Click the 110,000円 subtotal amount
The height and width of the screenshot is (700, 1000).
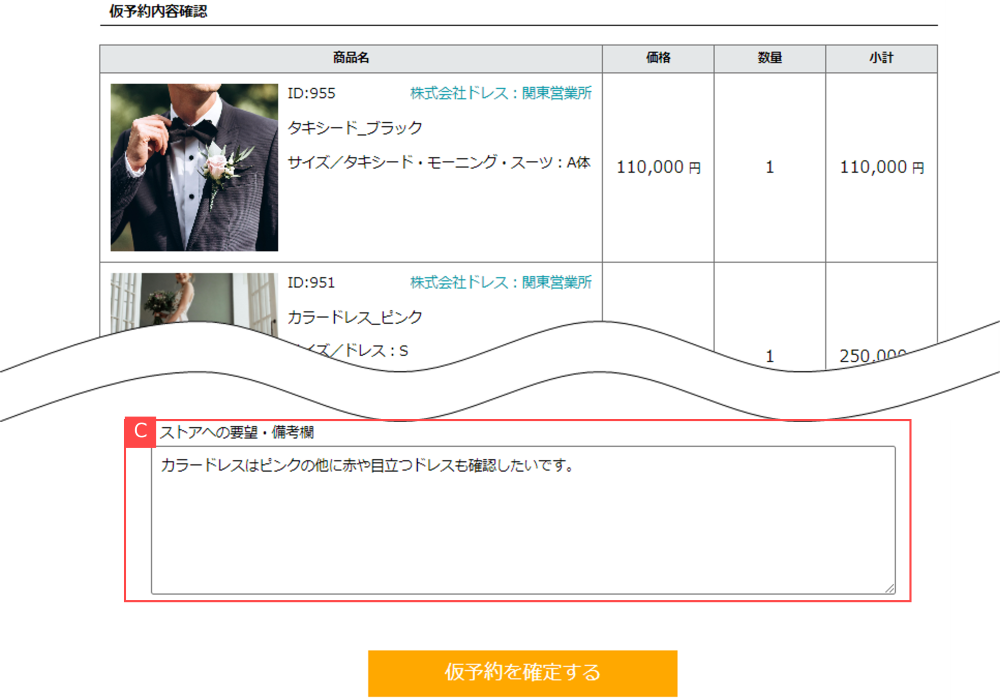(x=881, y=167)
